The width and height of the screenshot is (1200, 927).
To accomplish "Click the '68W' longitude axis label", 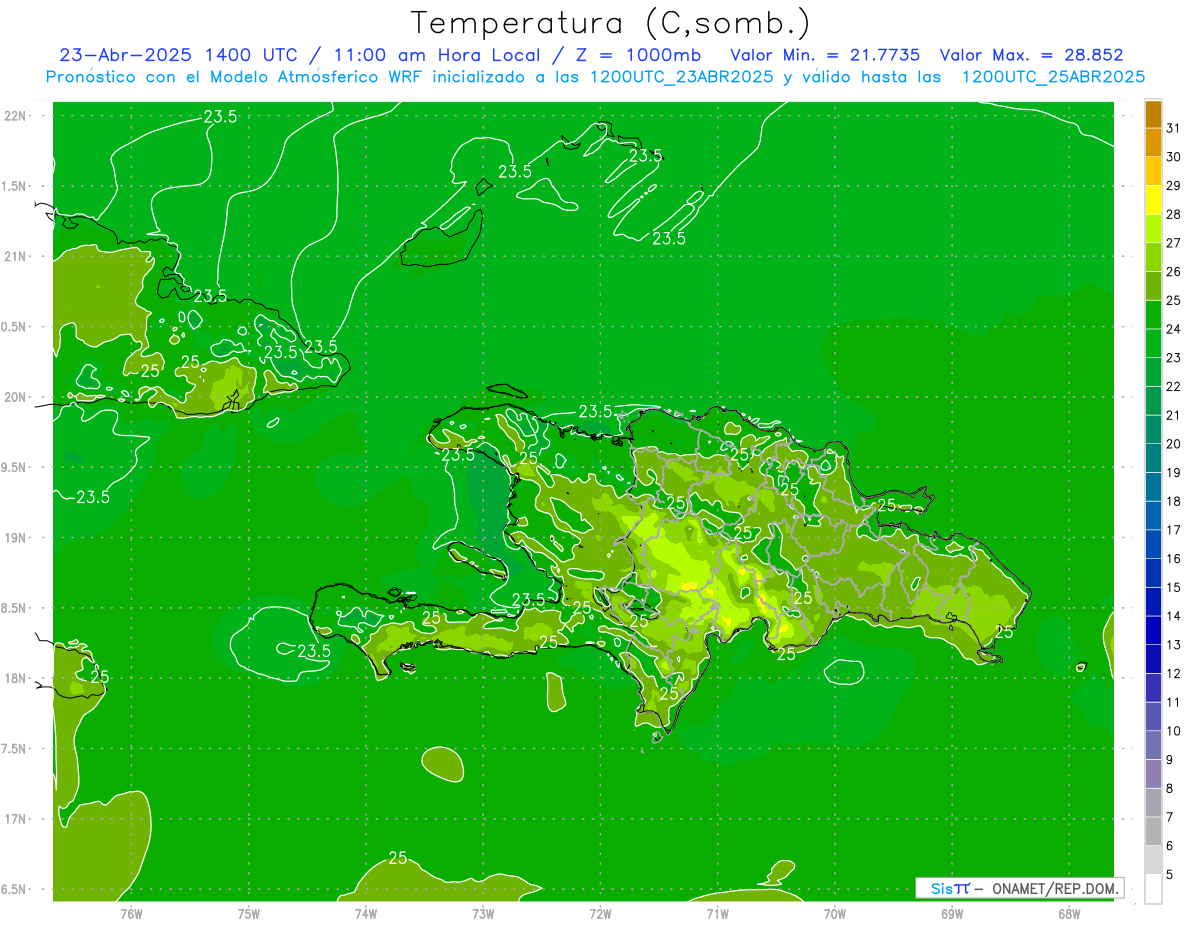I will click(1069, 913).
